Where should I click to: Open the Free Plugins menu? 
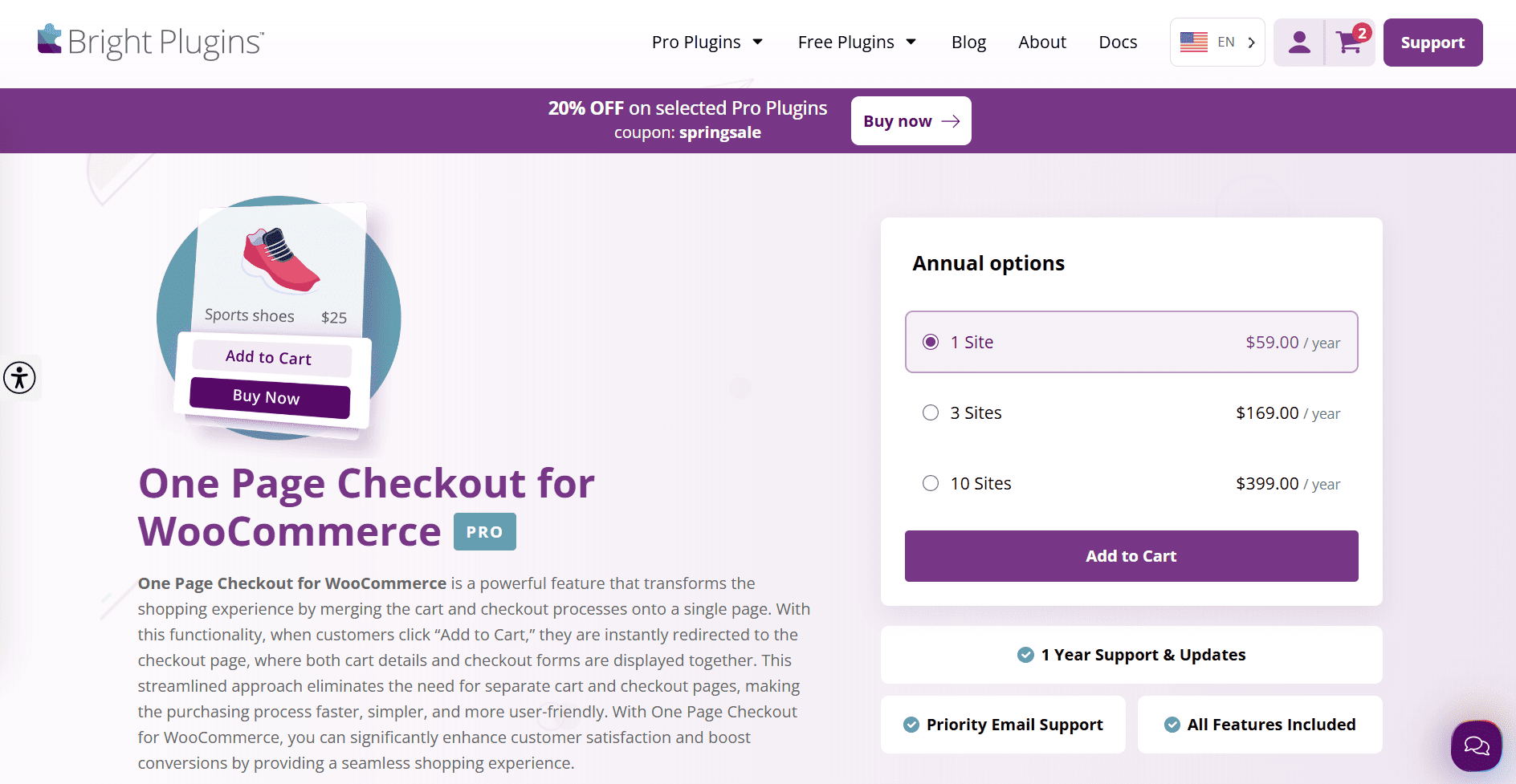coord(855,42)
